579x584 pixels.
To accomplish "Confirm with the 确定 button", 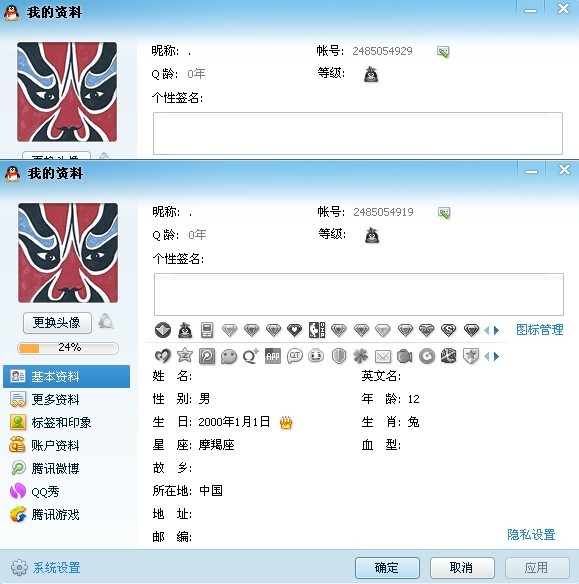I will 387,568.
